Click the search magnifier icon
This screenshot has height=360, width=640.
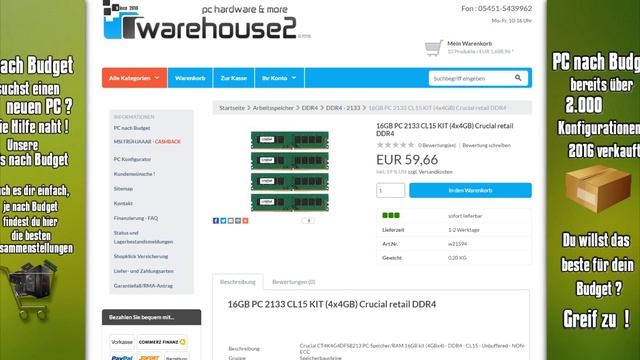point(518,78)
